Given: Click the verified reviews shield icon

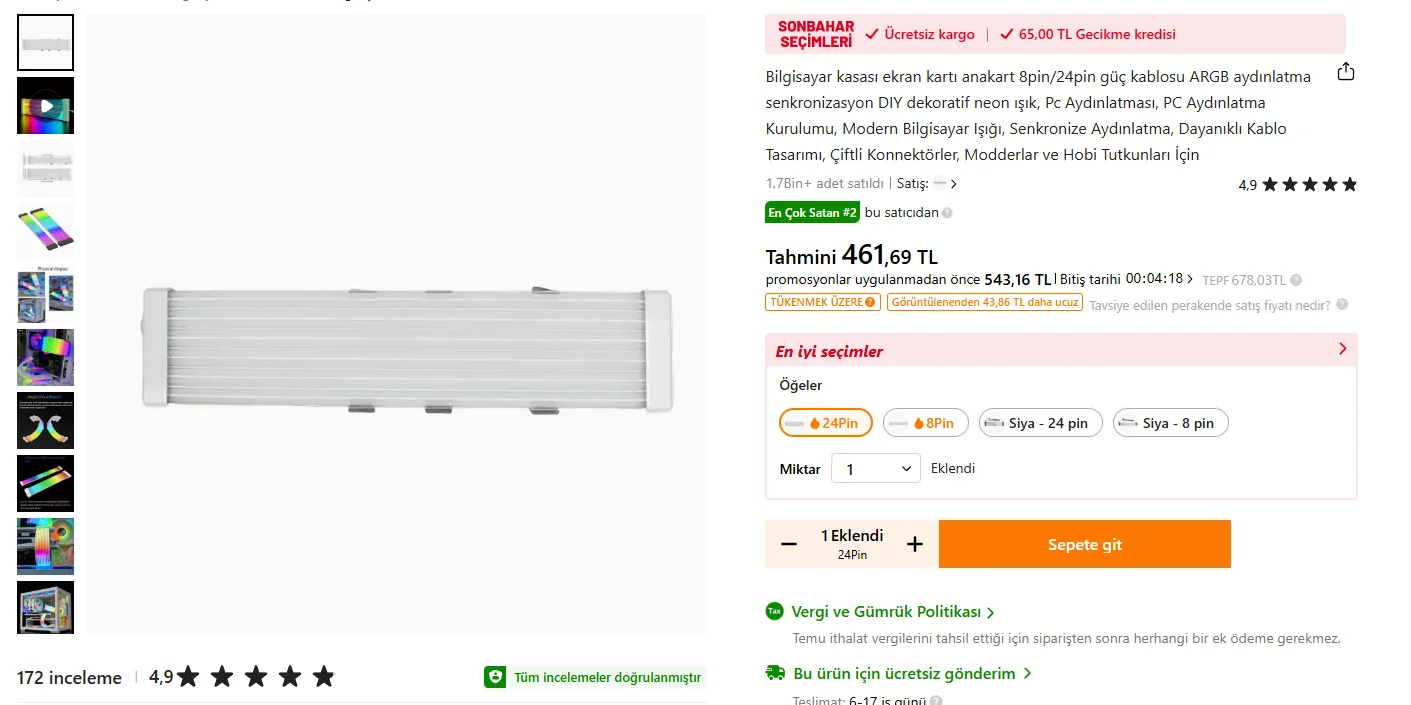Looking at the screenshot, I should 495,677.
